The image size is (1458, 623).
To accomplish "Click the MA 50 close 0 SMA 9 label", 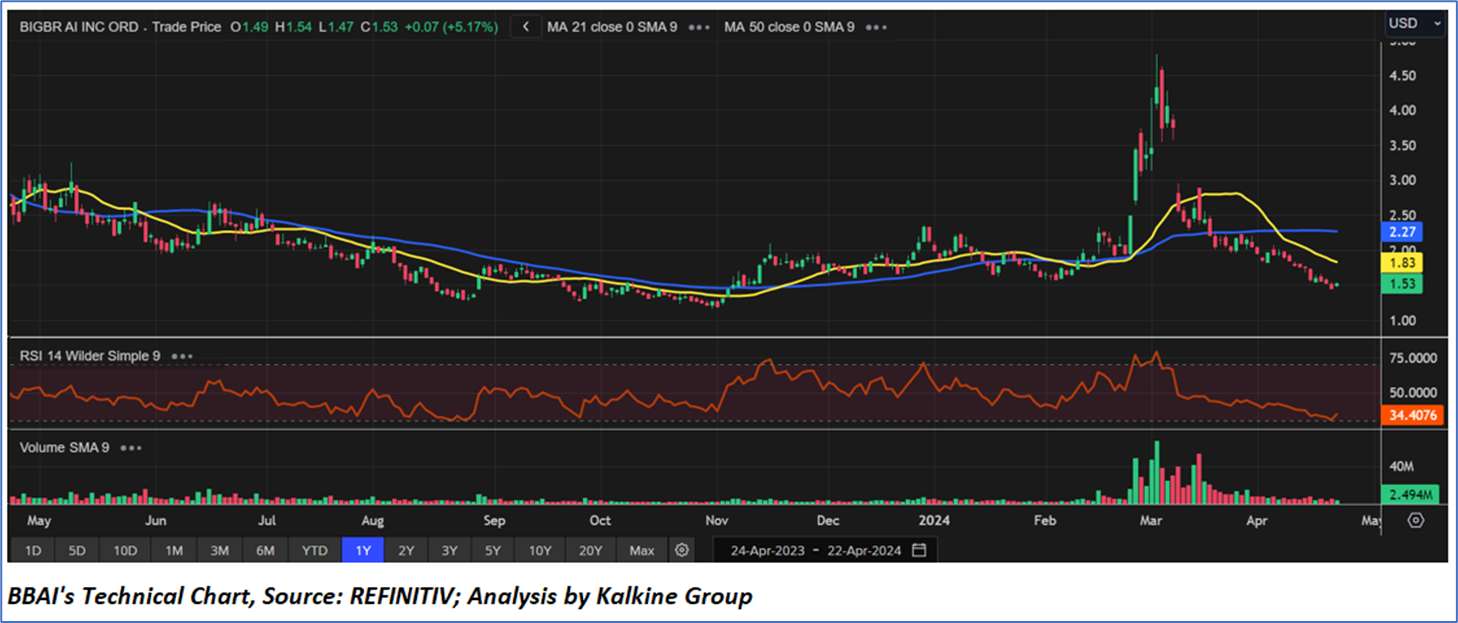I will [x=789, y=28].
